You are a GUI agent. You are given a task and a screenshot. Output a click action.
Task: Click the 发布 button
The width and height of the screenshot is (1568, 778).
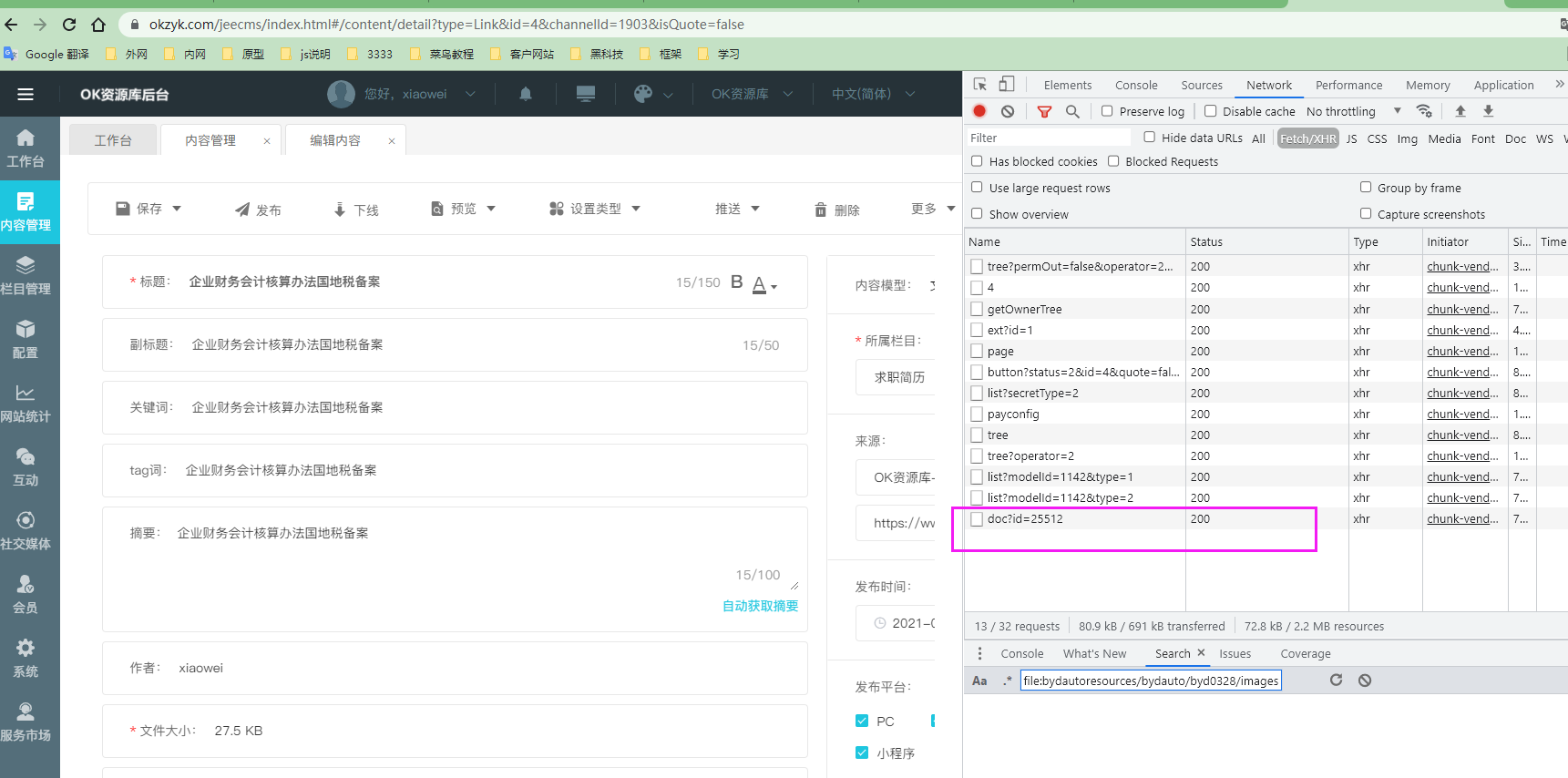click(258, 210)
